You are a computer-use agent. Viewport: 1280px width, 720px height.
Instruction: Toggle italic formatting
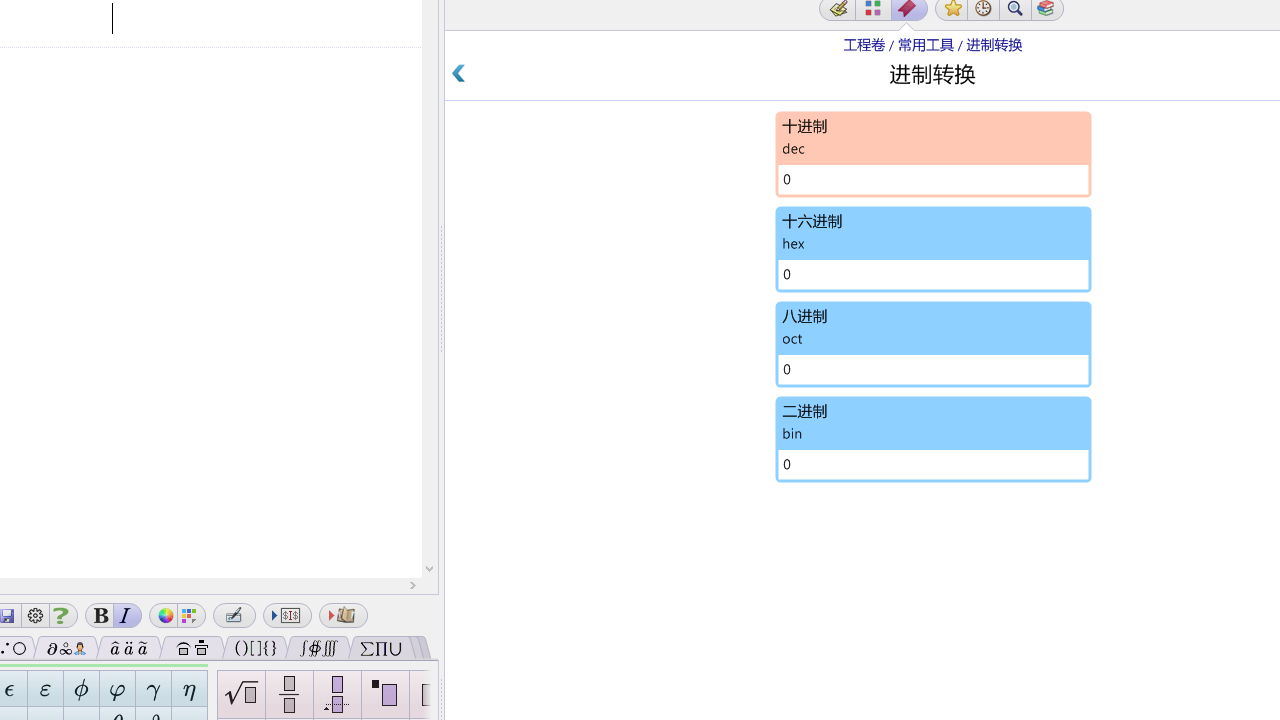(126, 616)
